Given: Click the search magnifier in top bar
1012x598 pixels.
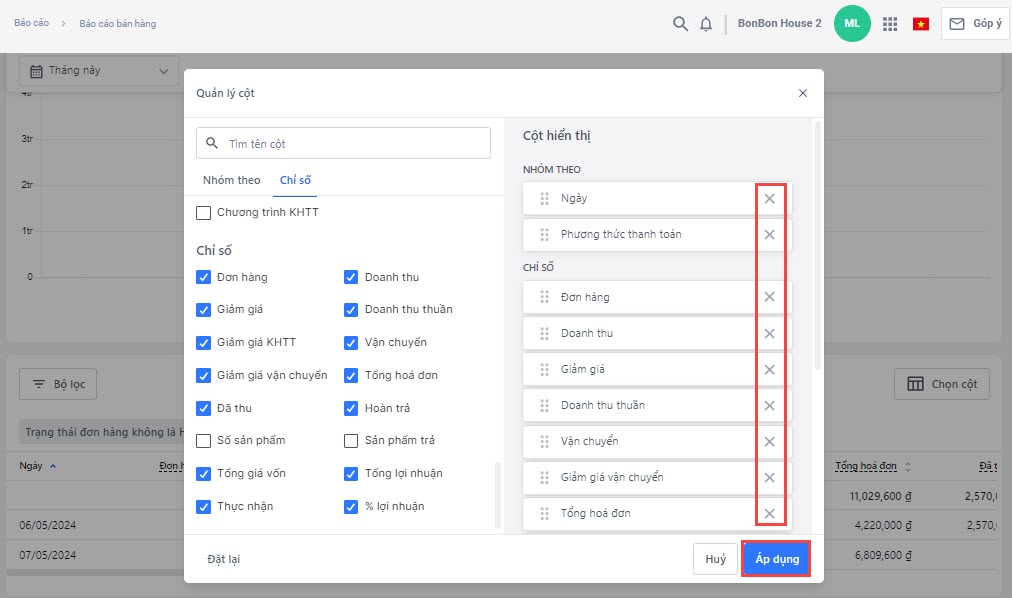Looking at the screenshot, I should click(x=680, y=24).
